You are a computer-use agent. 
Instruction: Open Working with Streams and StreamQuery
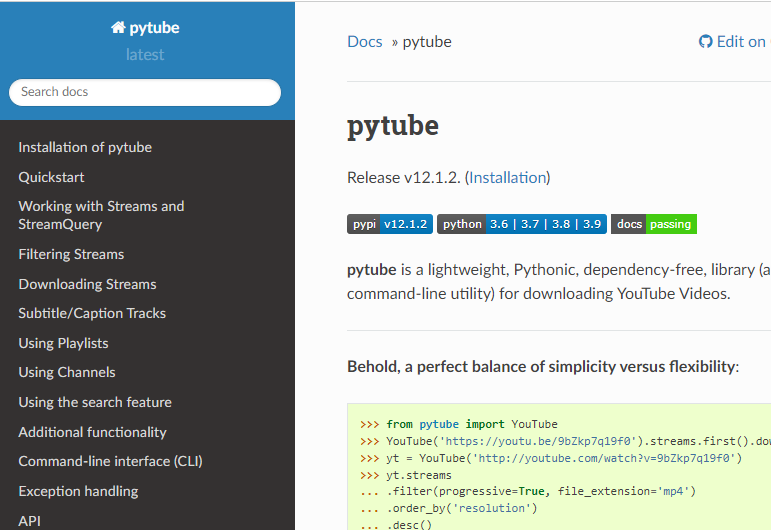point(101,215)
